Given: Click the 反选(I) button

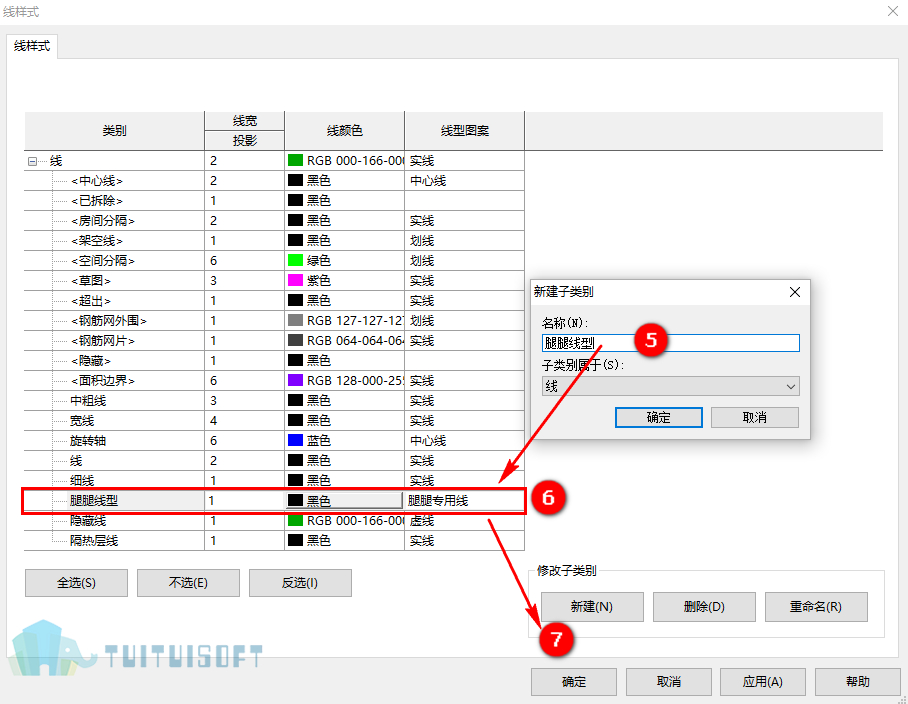Looking at the screenshot, I should coord(300,582).
